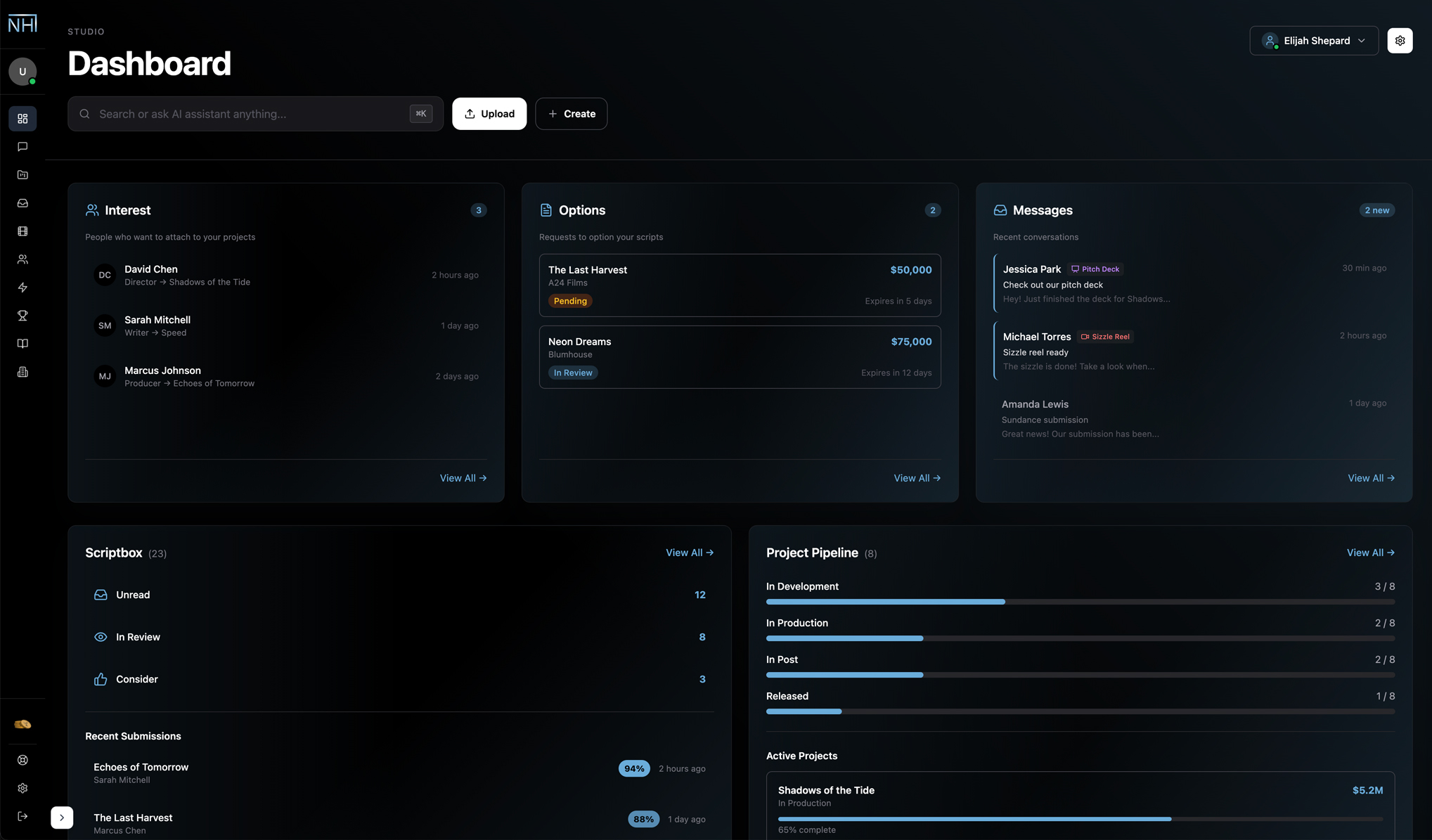
Task: Open the film reel sidebar icon
Action: (22, 231)
